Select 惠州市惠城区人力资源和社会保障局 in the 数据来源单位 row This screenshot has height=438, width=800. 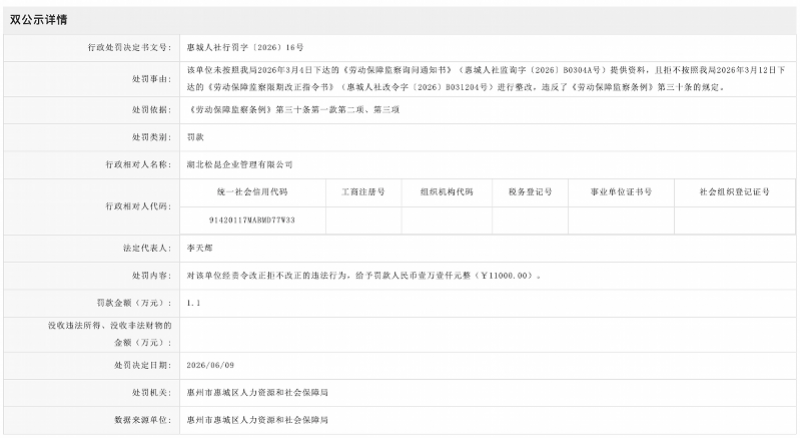click(257, 420)
